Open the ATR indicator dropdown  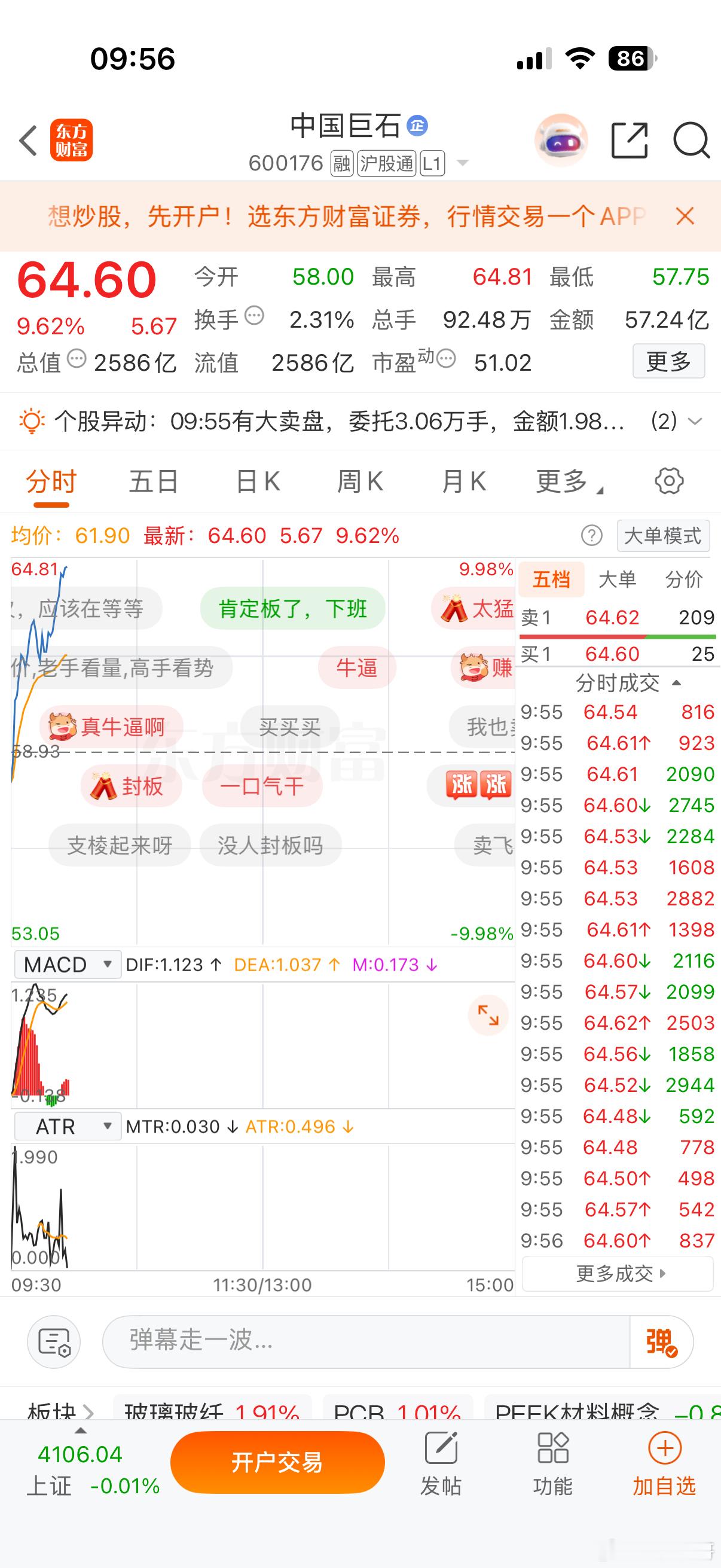68,1127
